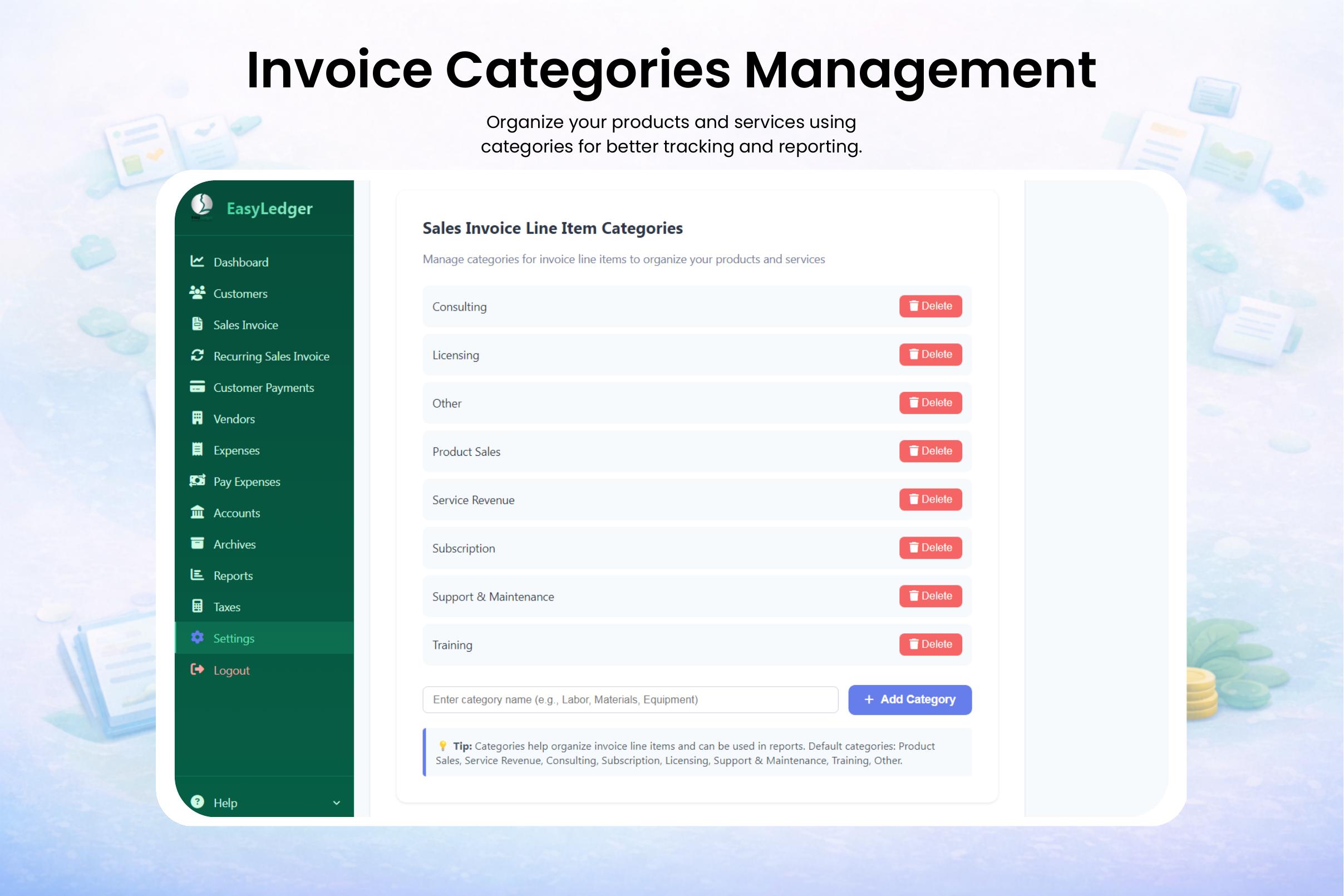Delete the Other category
The height and width of the screenshot is (896, 1344).
(x=931, y=403)
